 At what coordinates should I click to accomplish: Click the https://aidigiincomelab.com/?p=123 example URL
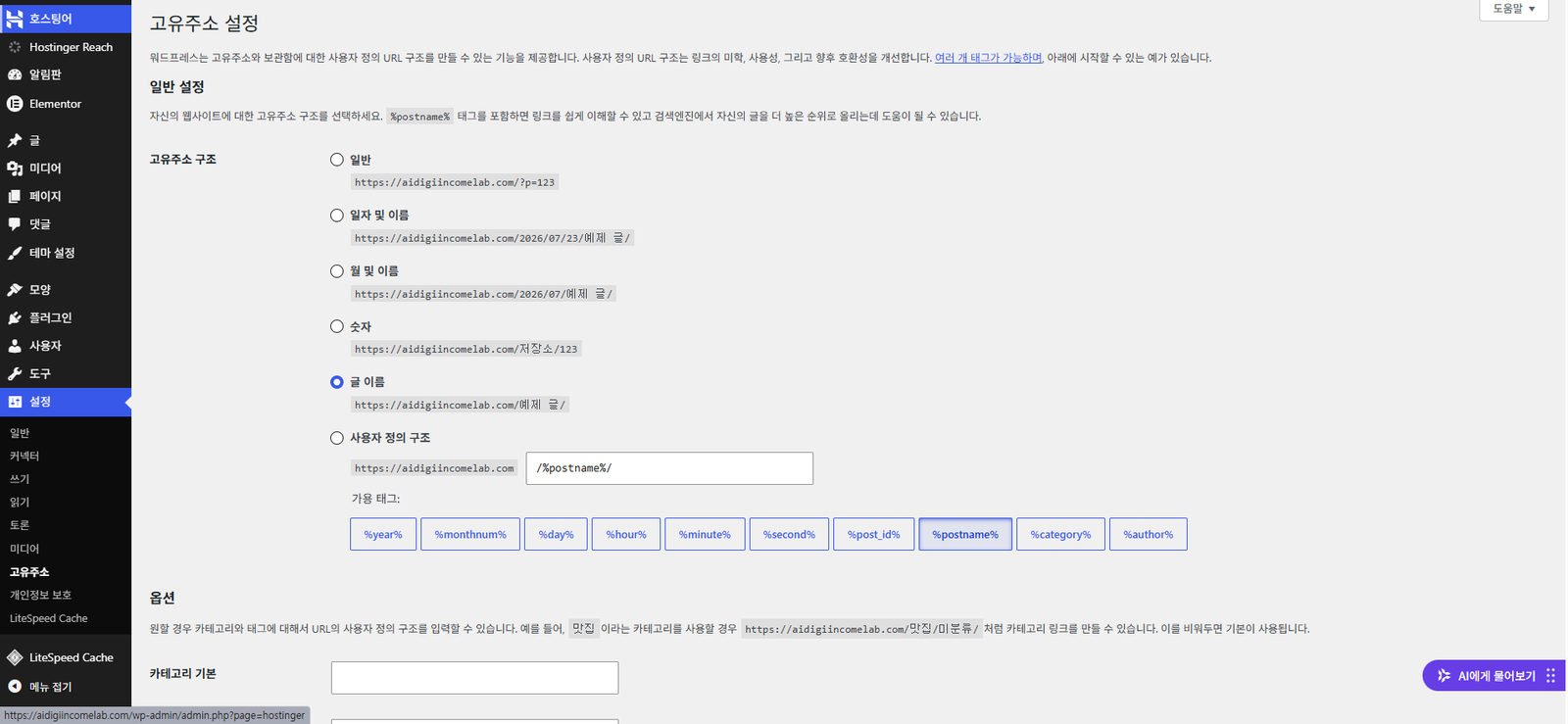[455, 182]
